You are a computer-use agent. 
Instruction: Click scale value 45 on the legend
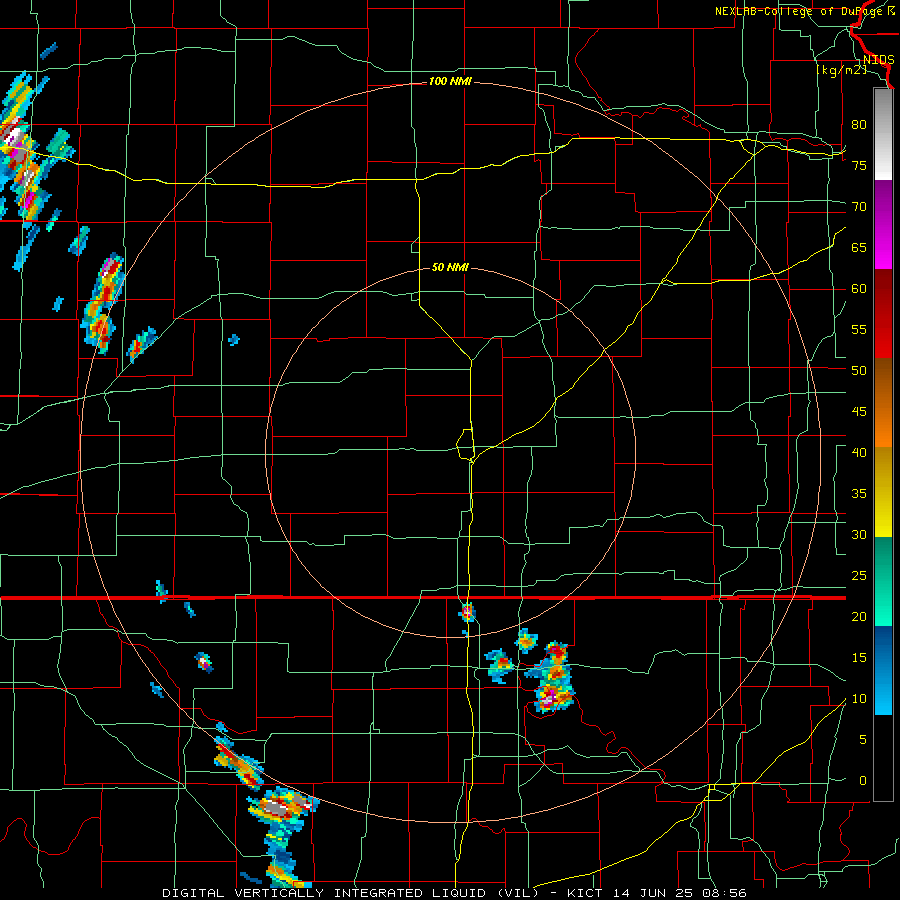point(859,412)
